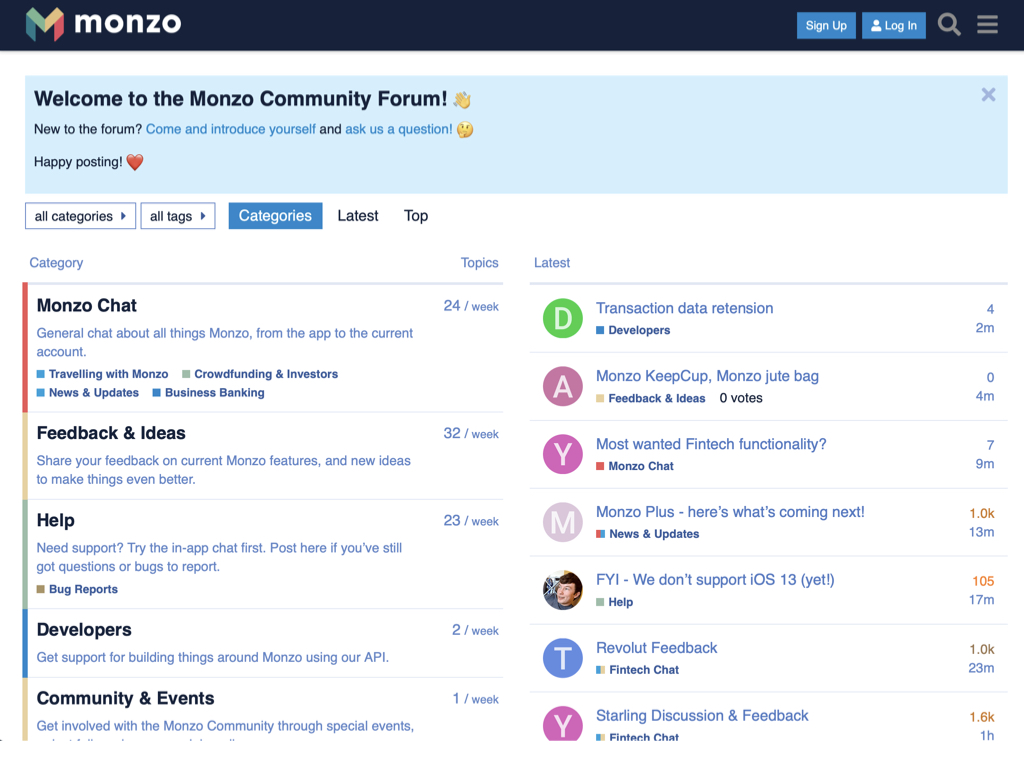Switch to the Top tab

pos(415,215)
